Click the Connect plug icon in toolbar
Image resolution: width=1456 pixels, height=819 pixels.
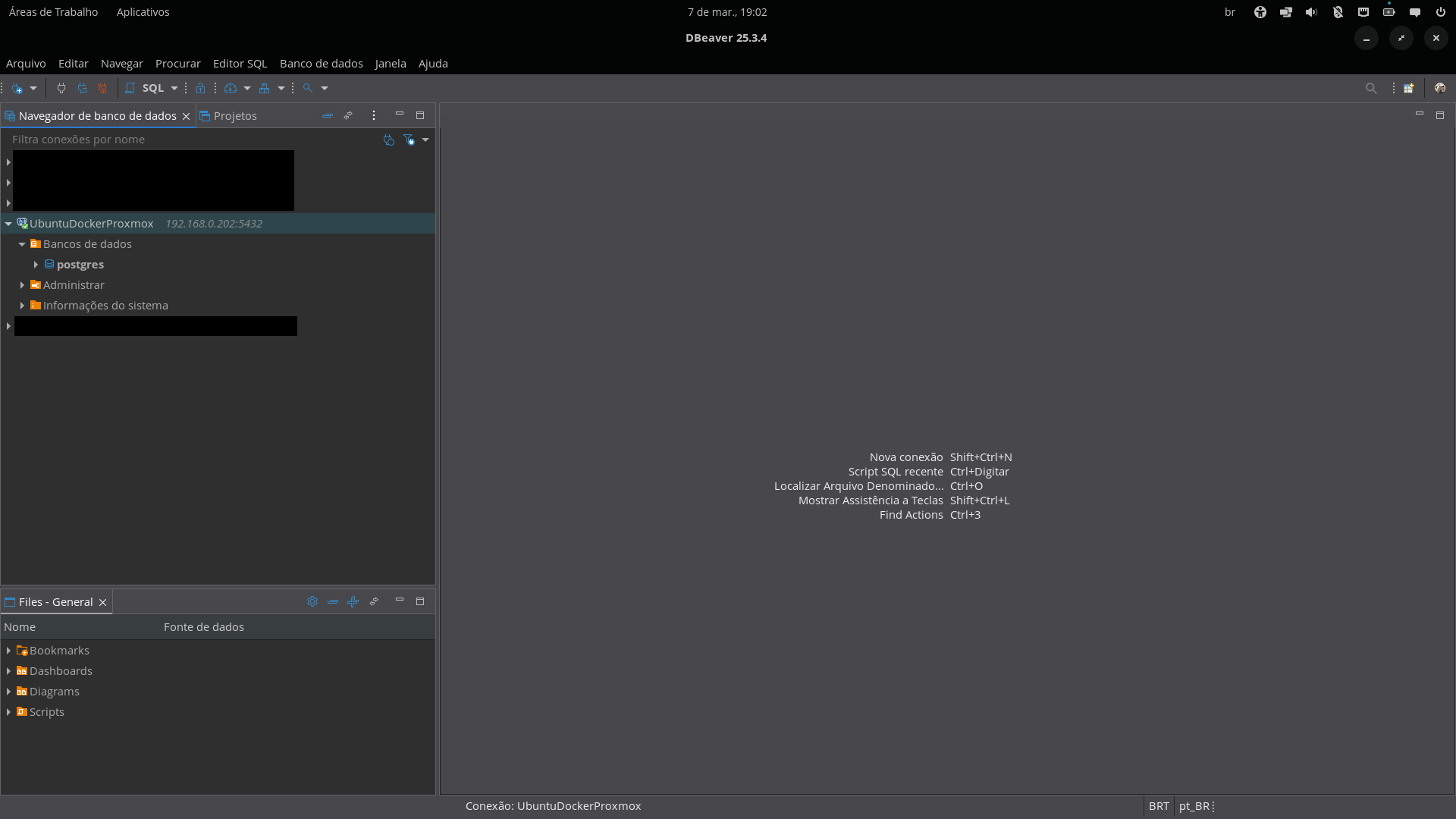tap(61, 88)
